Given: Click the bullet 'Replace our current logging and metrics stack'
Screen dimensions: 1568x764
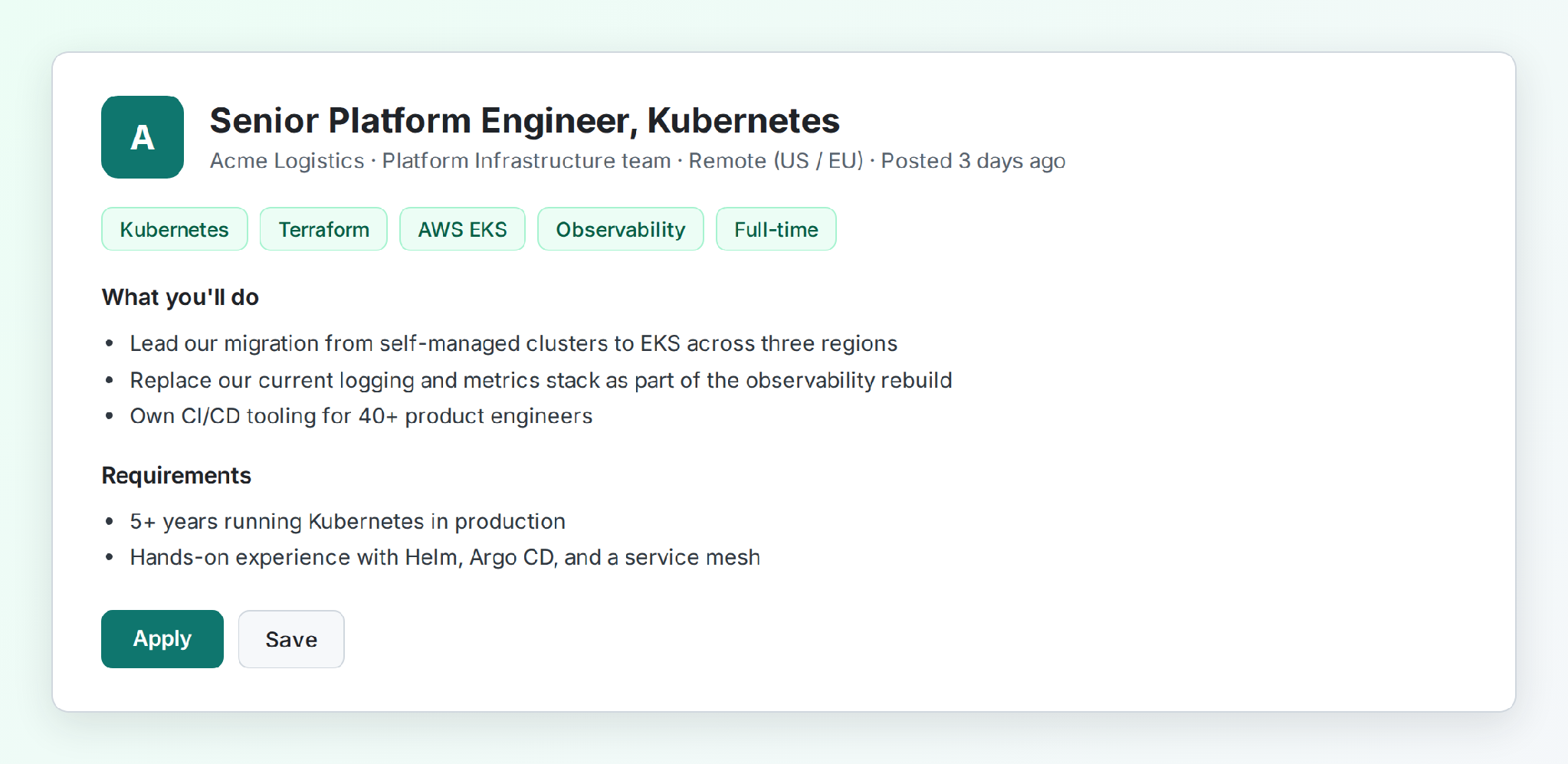Looking at the screenshot, I should pyautogui.click(x=541, y=380).
